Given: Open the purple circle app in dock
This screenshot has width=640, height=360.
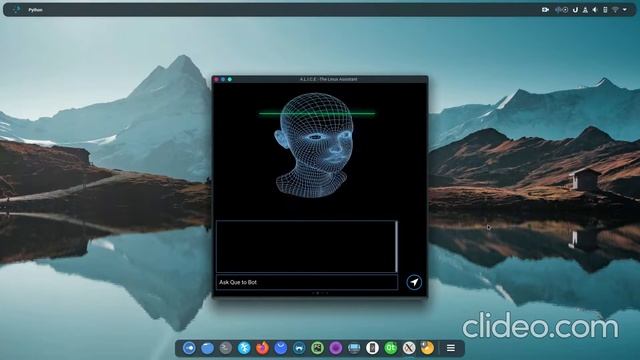Looking at the screenshot, I should pos(336,348).
